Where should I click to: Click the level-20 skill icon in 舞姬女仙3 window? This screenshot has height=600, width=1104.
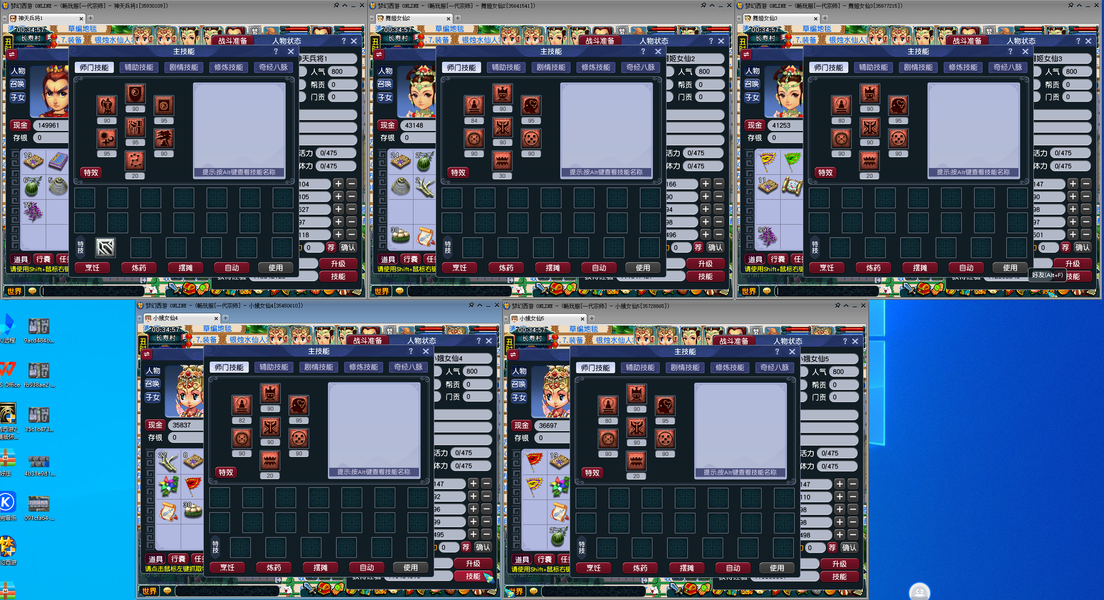[870, 161]
